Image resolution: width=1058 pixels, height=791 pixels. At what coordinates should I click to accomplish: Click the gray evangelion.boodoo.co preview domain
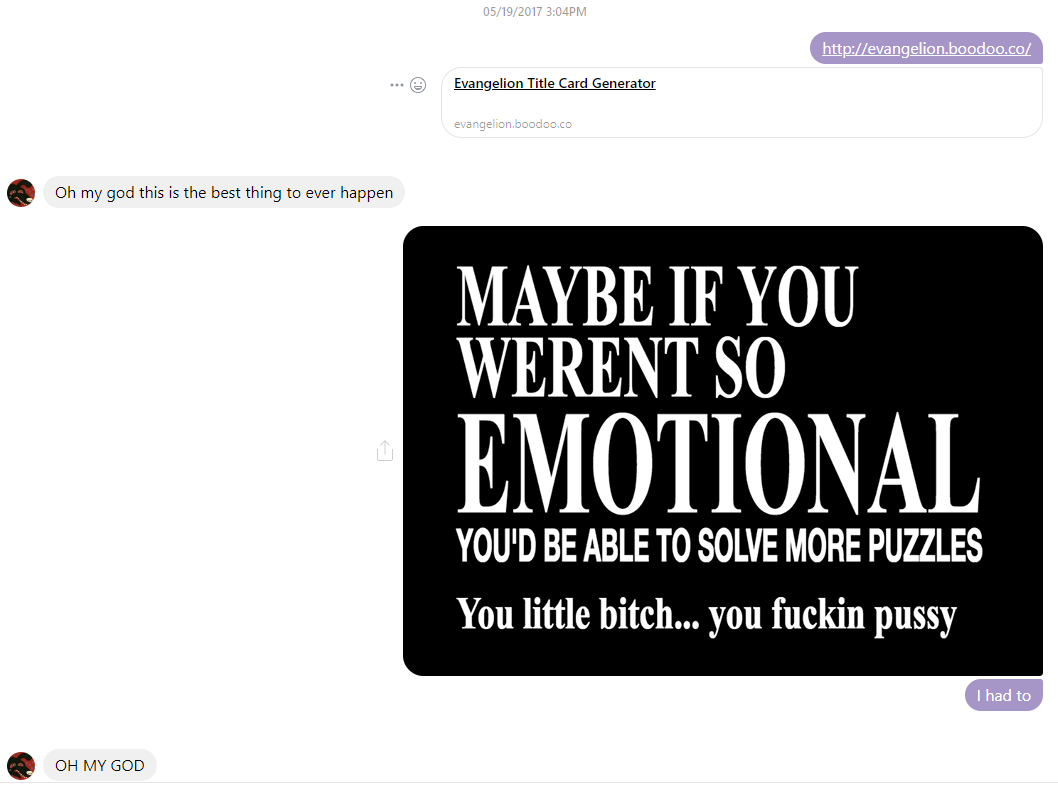click(x=512, y=124)
